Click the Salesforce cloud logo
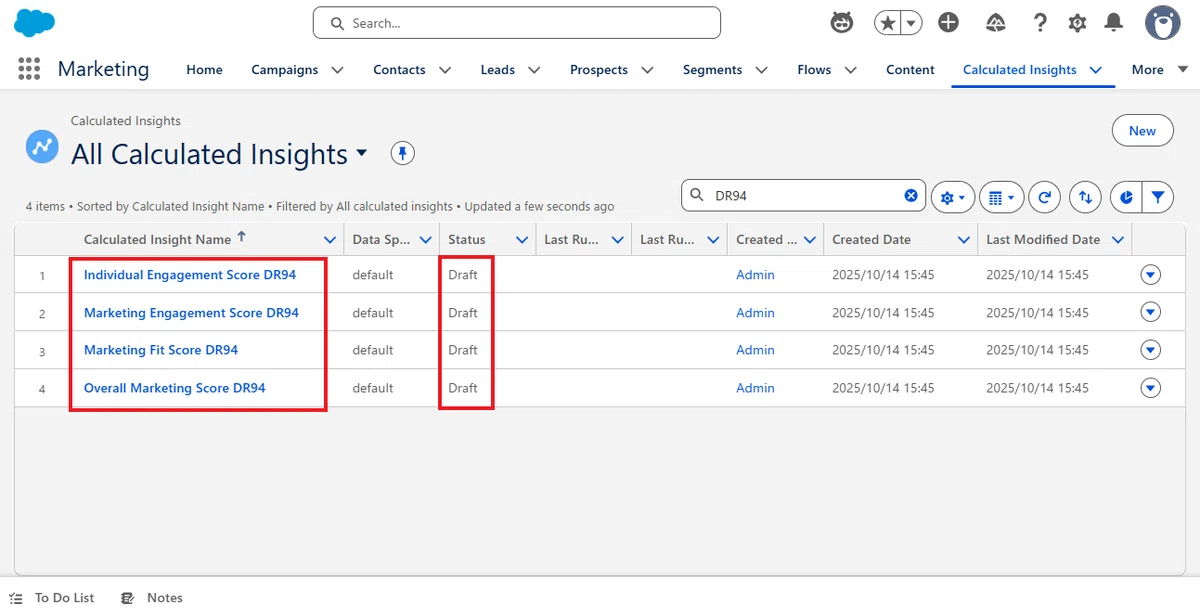 pos(34,23)
